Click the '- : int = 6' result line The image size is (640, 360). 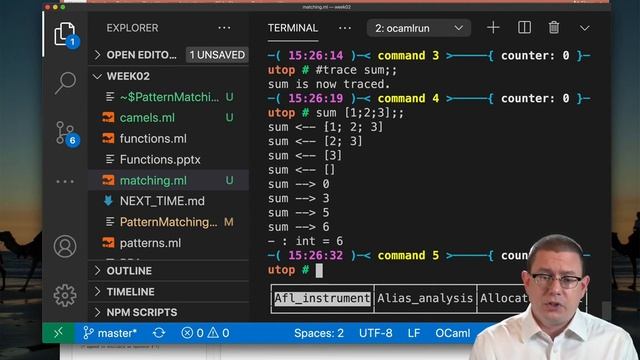click(x=305, y=241)
